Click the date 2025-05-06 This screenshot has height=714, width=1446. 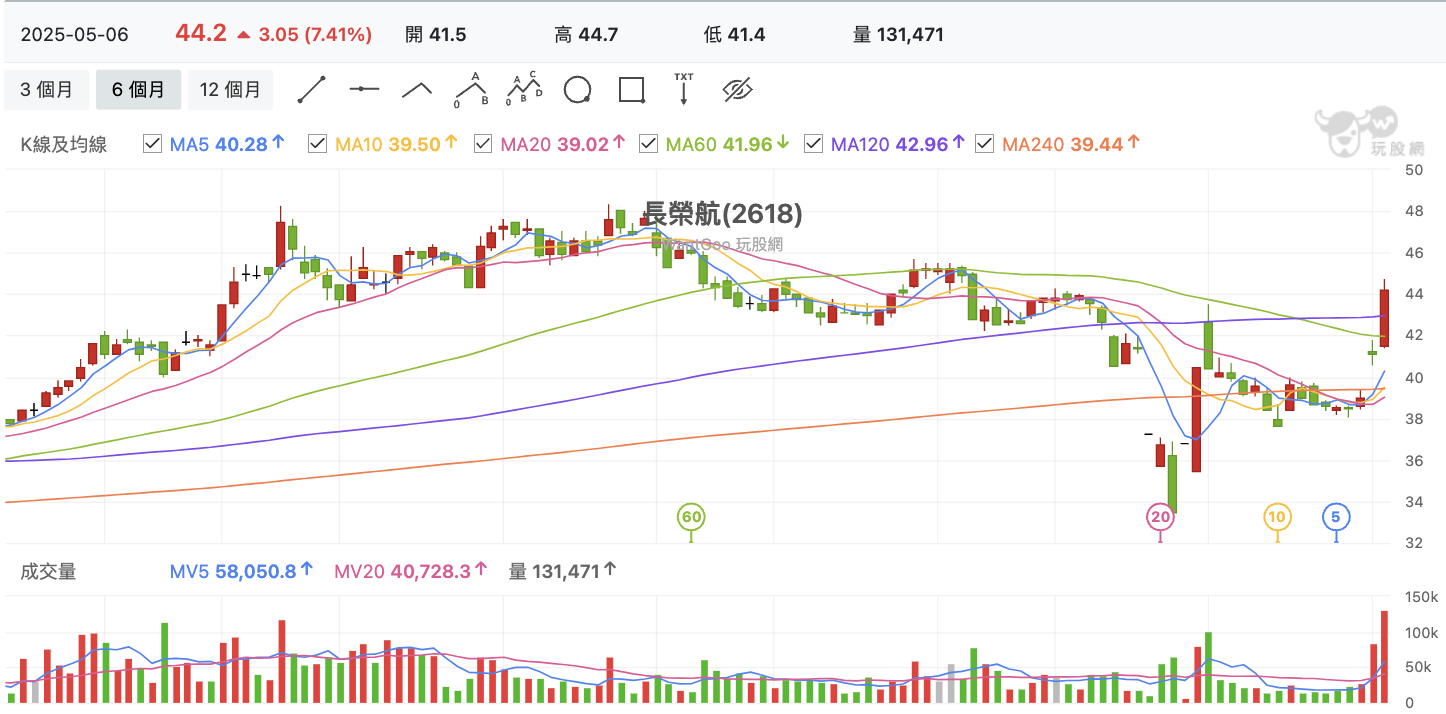[75, 34]
